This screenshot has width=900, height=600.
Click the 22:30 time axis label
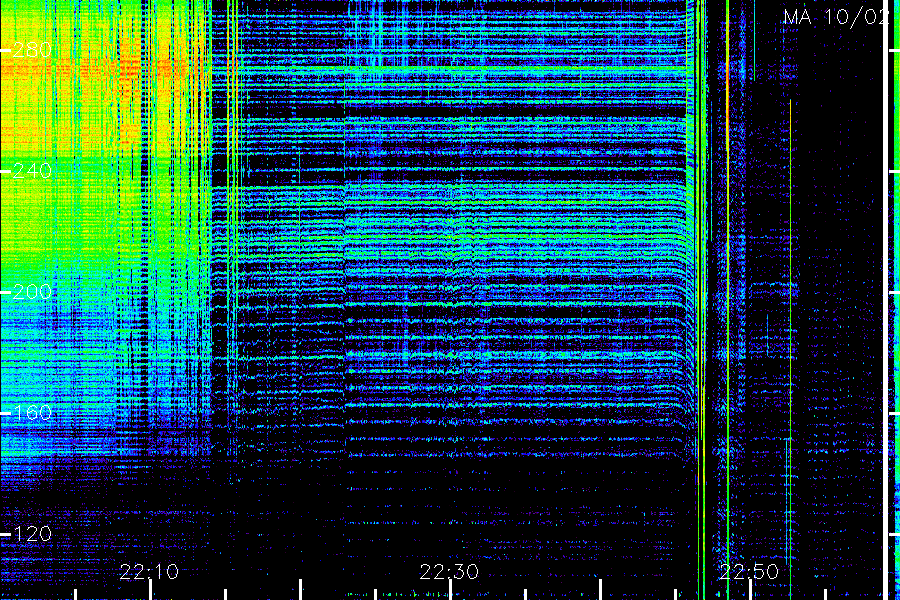click(x=449, y=572)
